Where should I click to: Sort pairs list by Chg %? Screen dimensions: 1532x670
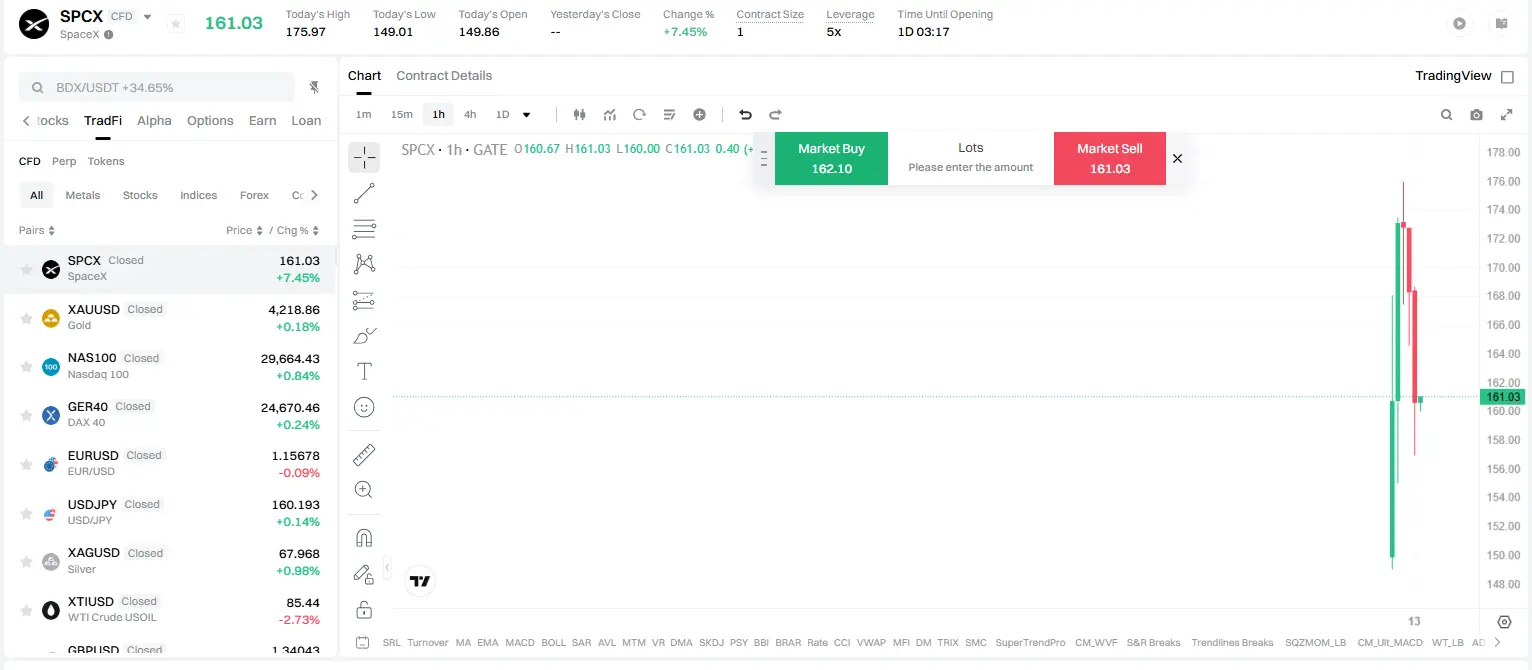(x=298, y=230)
